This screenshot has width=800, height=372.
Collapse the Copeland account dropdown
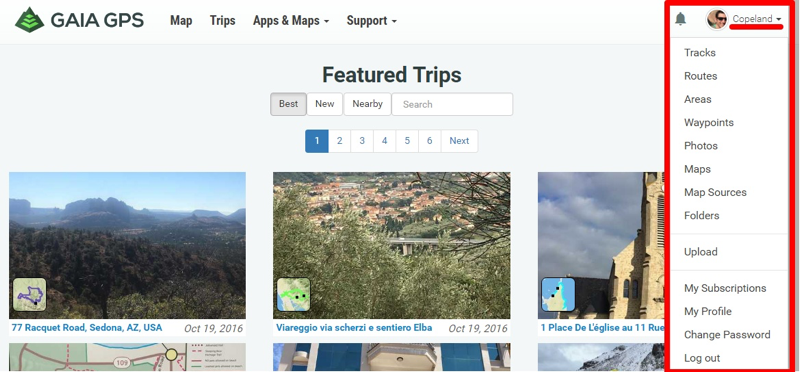coord(757,19)
